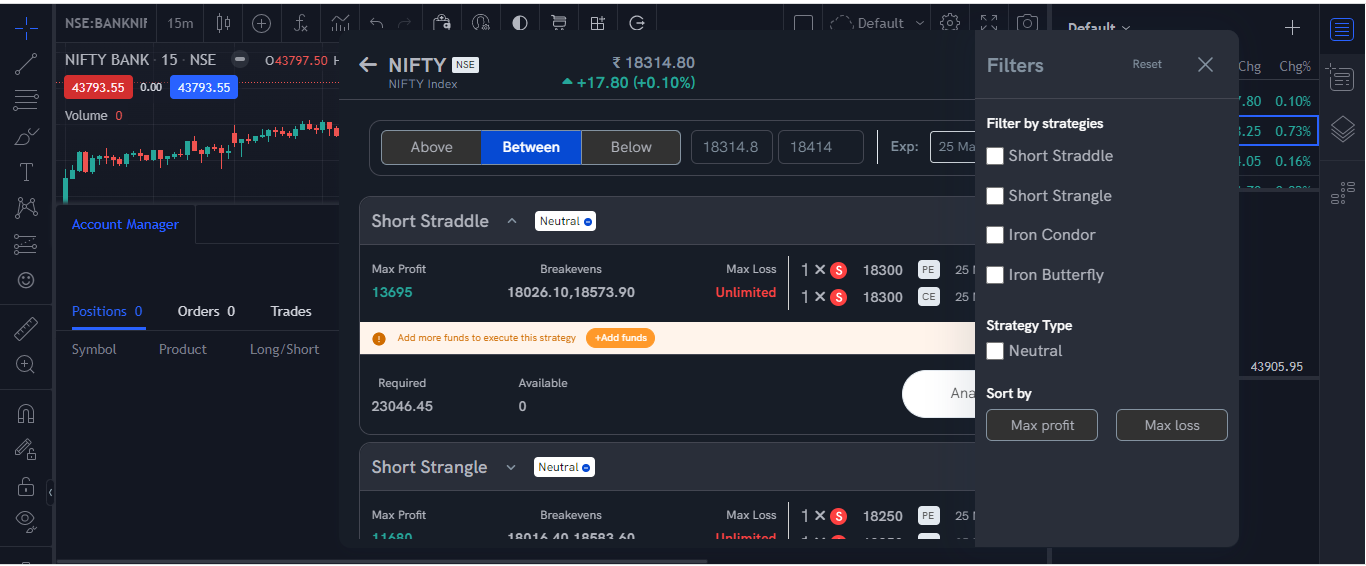The image size is (1366, 566).
Task: Activate the zoom in tool
Action: 26,364
